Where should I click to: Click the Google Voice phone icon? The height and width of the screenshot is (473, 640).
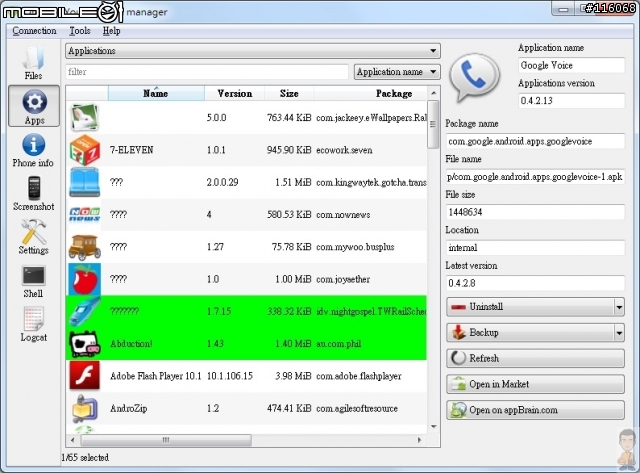pyautogui.click(x=474, y=78)
